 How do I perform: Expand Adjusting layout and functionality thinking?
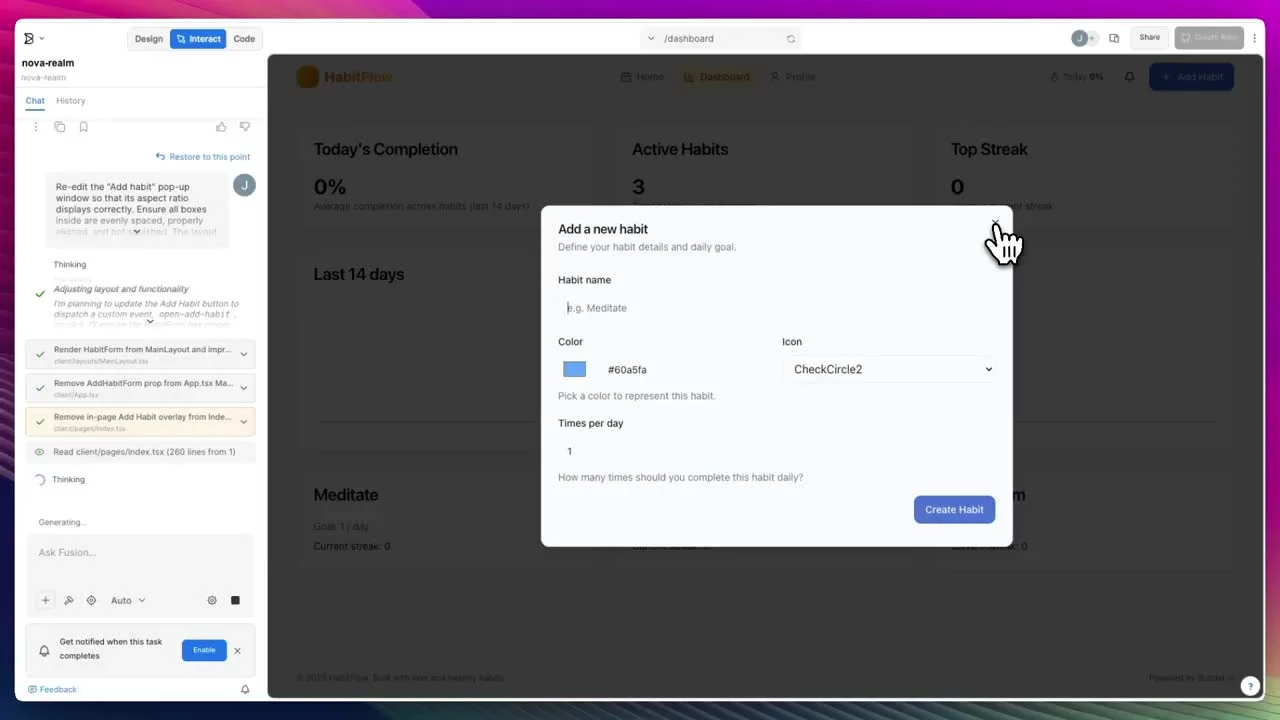pos(150,321)
